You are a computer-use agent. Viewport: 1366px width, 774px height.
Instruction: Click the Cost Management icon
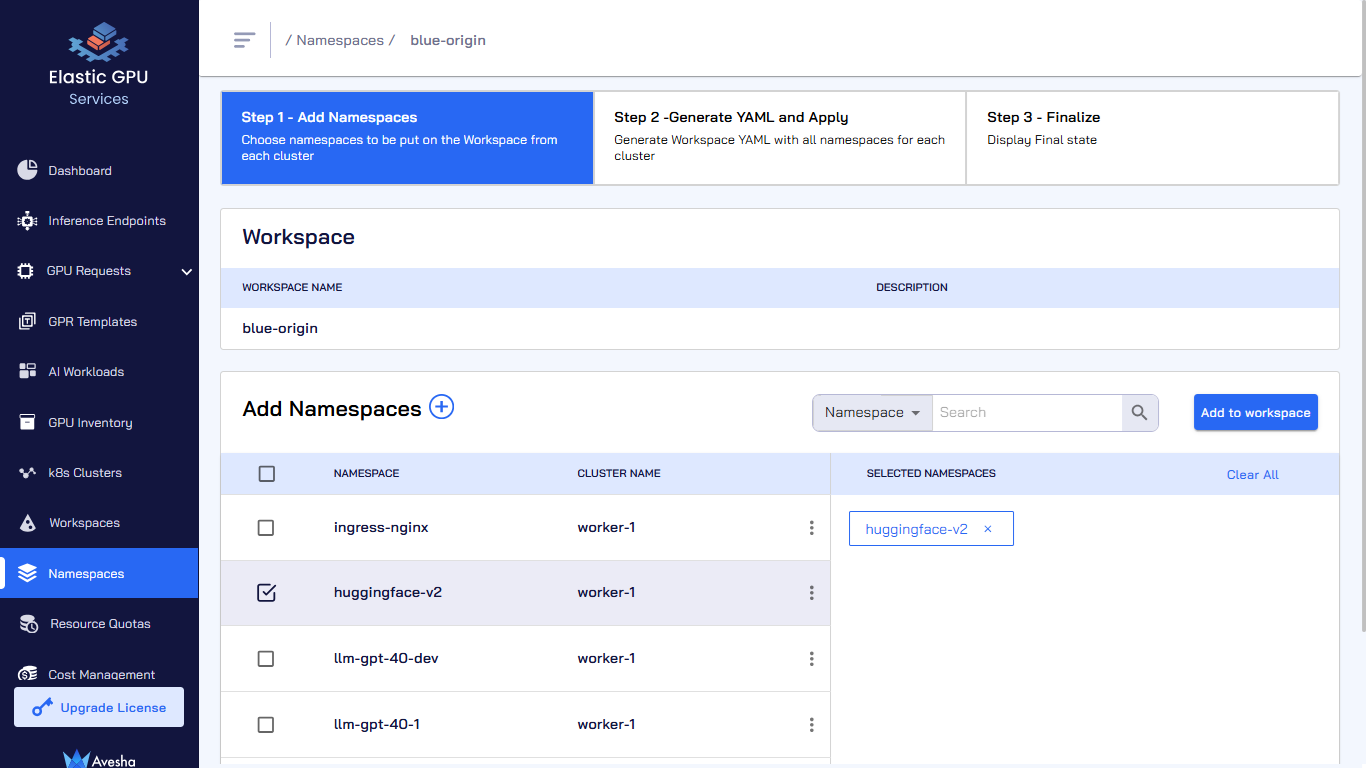28,674
